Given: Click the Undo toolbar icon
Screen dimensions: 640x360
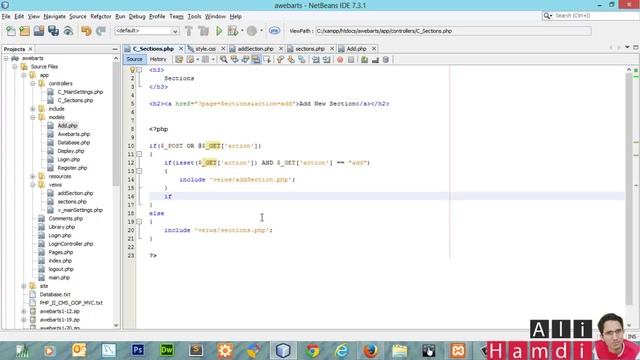Looking at the screenshot, I should pos(86,31).
